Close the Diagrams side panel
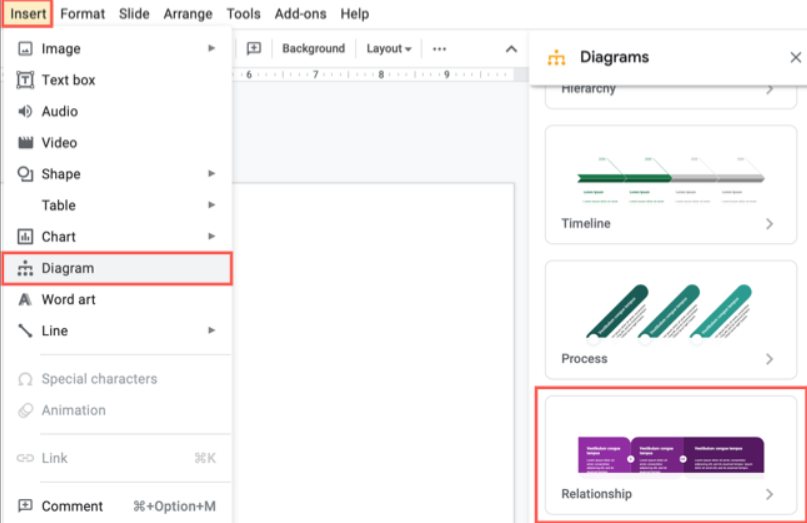Screen dimensions: 807x523 click(x=795, y=58)
